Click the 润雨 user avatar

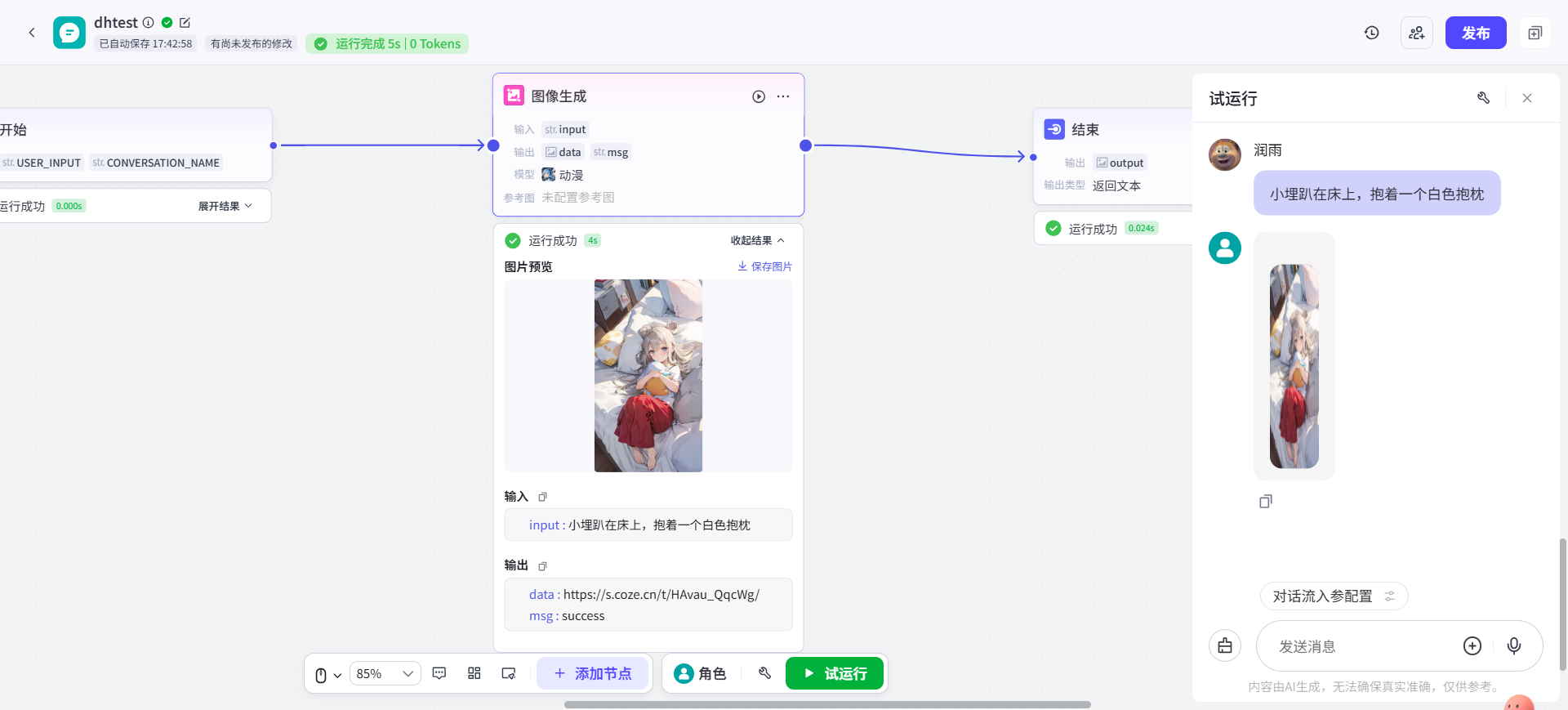point(1225,154)
